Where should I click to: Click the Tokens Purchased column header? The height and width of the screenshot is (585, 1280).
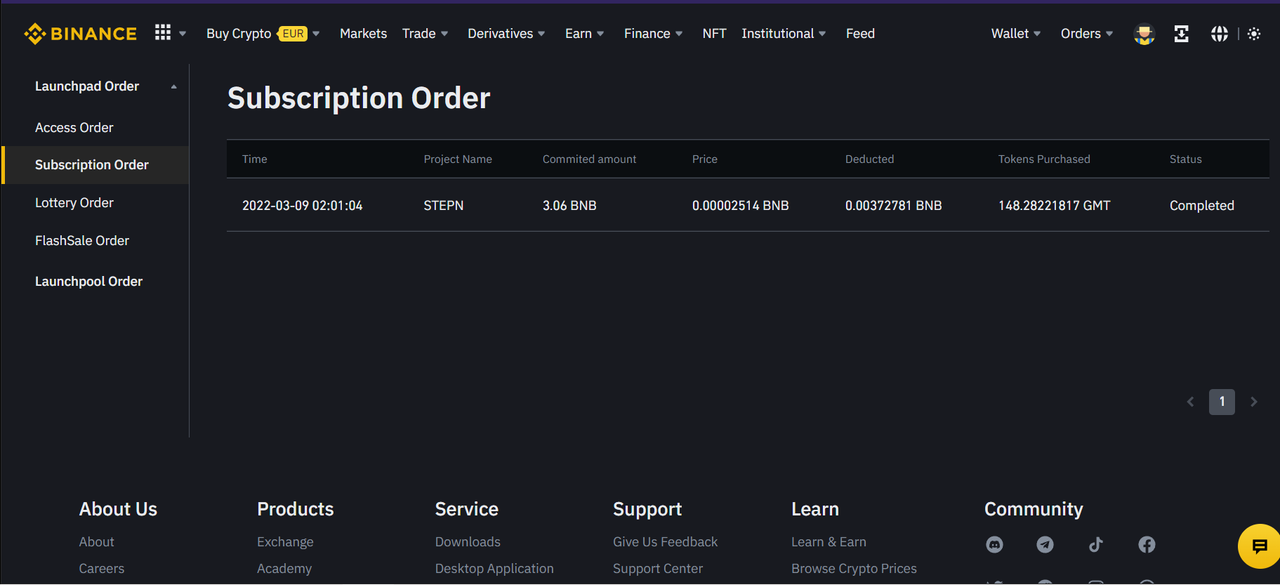[x=1044, y=159]
